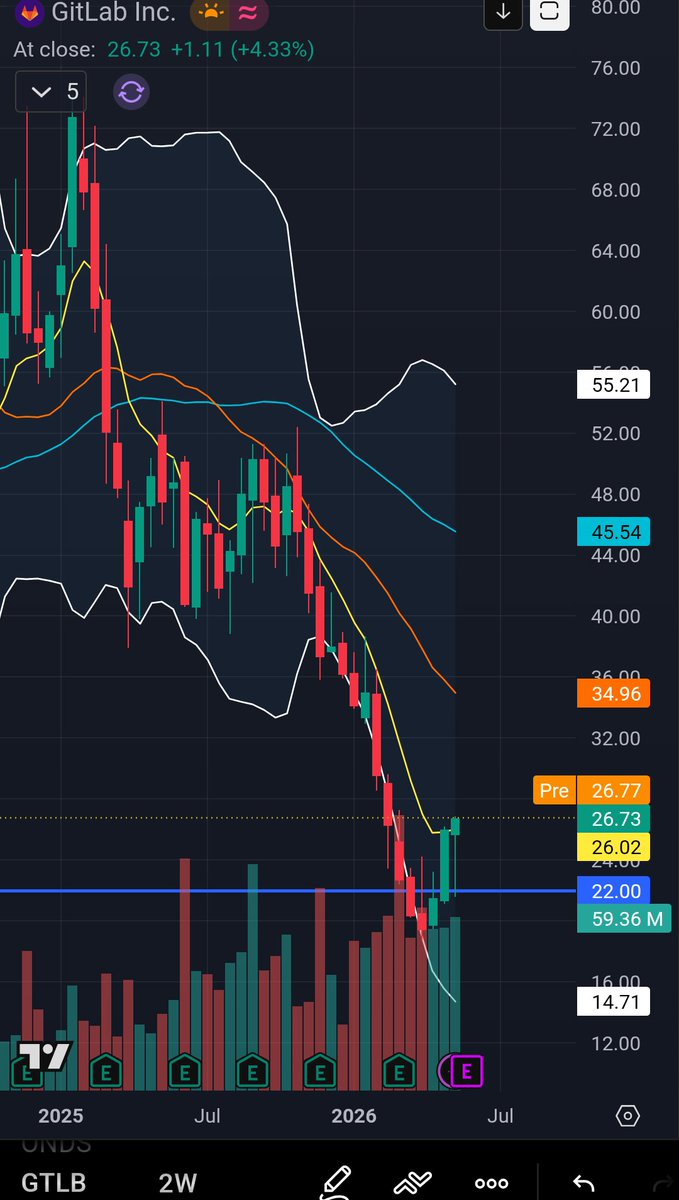Tap the GitLab fox logo icon
The height and width of the screenshot is (1200, 679).
coord(32,12)
